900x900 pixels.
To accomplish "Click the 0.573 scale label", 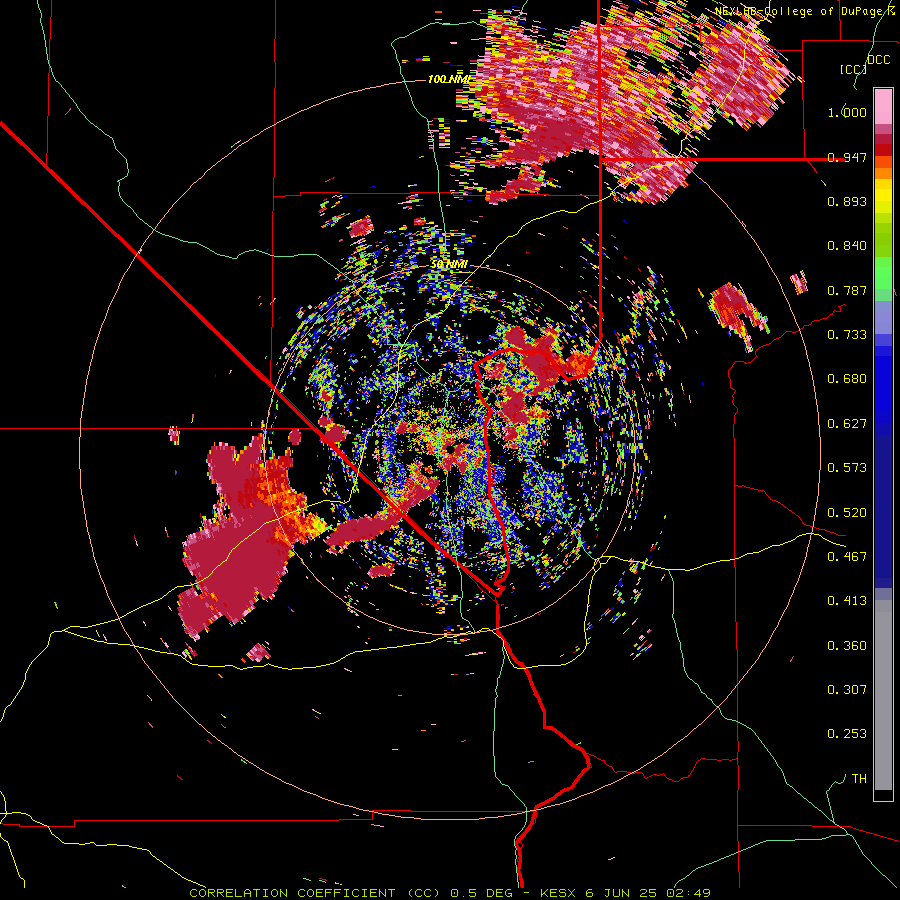I will click(x=847, y=468).
